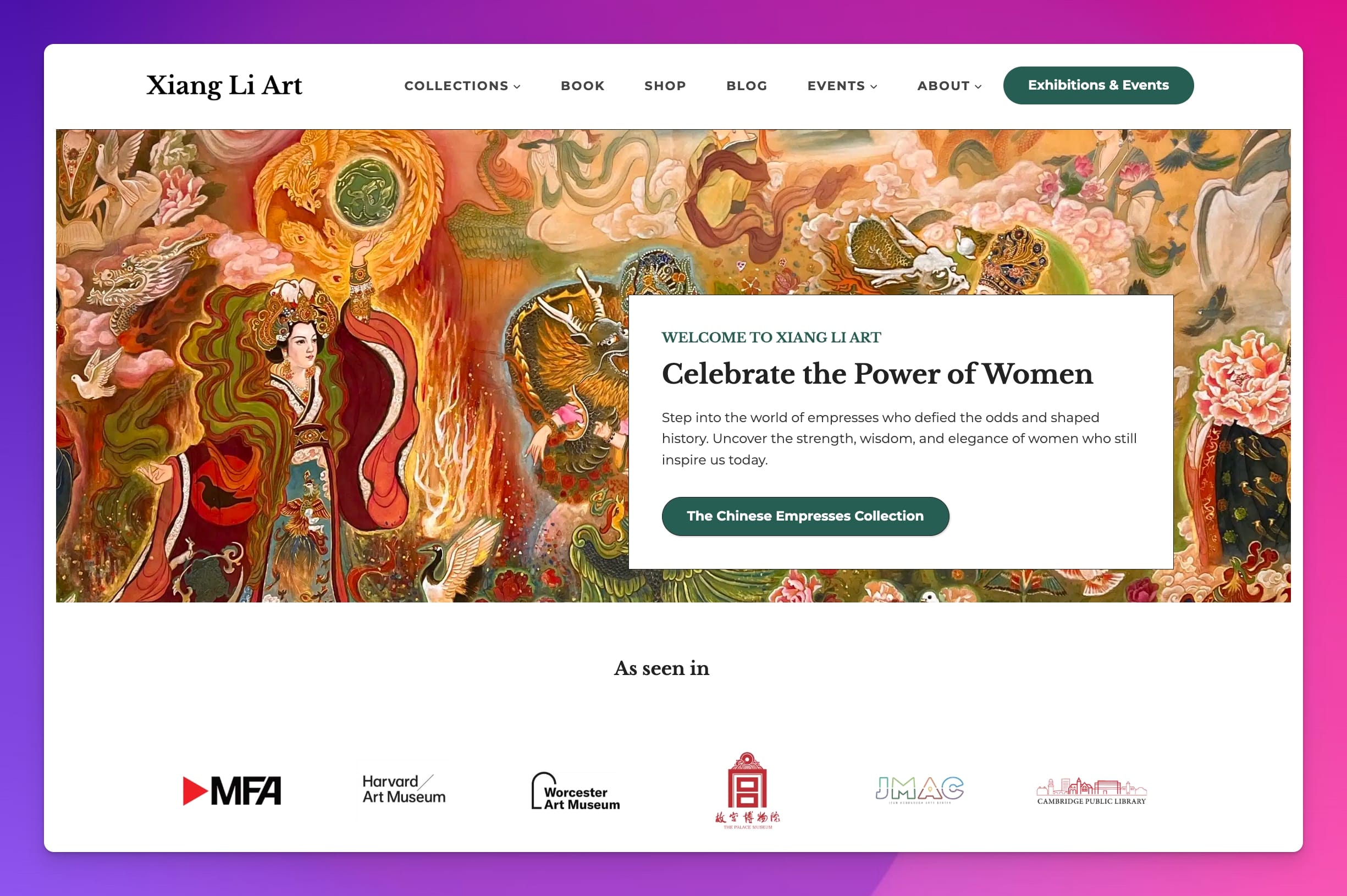The height and width of the screenshot is (896, 1347).
Task: Click the As seen in heading
Action: 661,668
